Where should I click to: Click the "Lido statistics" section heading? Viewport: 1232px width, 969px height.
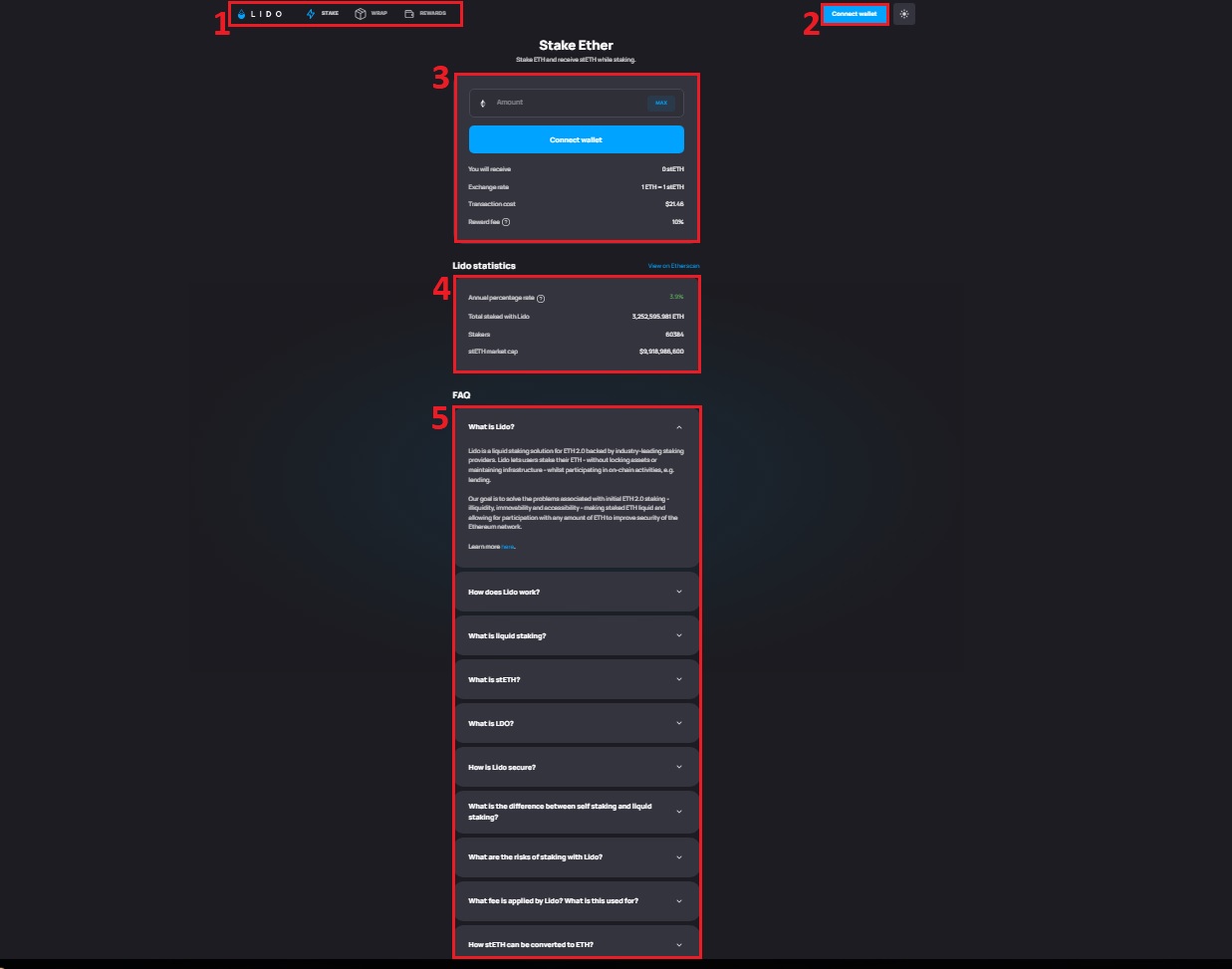(484, 266)
